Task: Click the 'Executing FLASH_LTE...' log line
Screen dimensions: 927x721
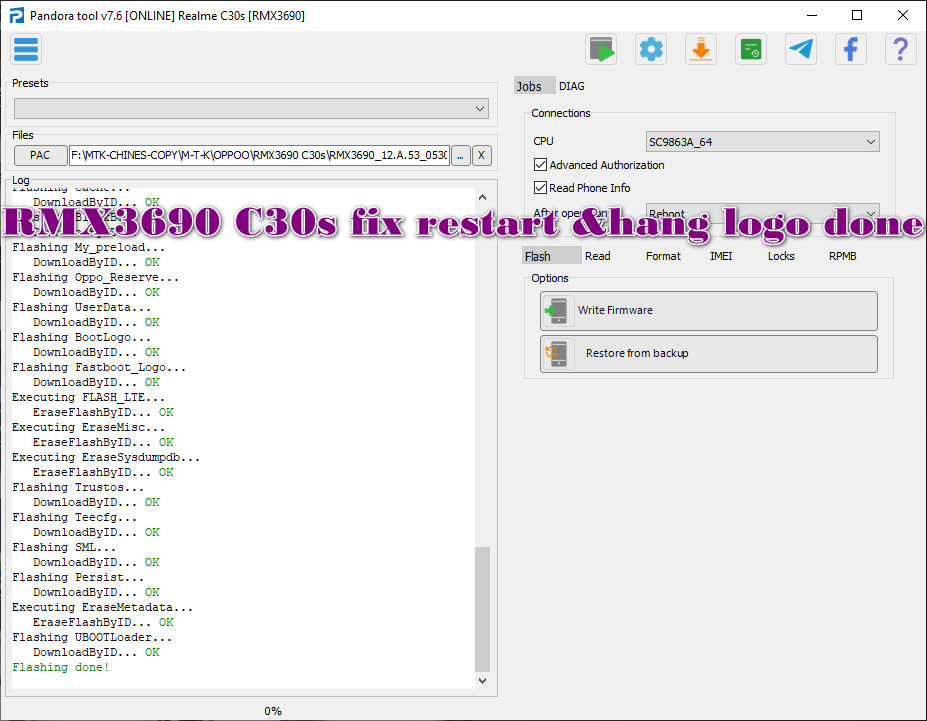Action: point(89,397)
